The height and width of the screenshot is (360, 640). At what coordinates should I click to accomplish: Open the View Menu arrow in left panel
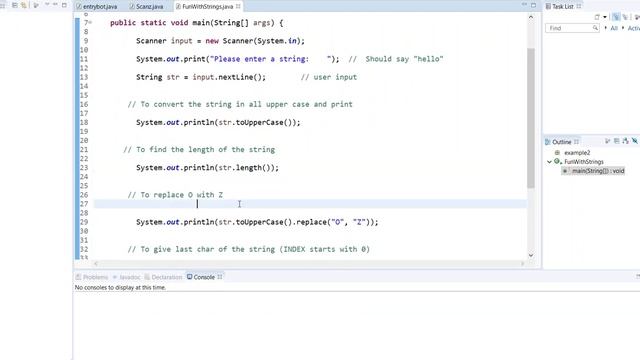tap(47, 5)
